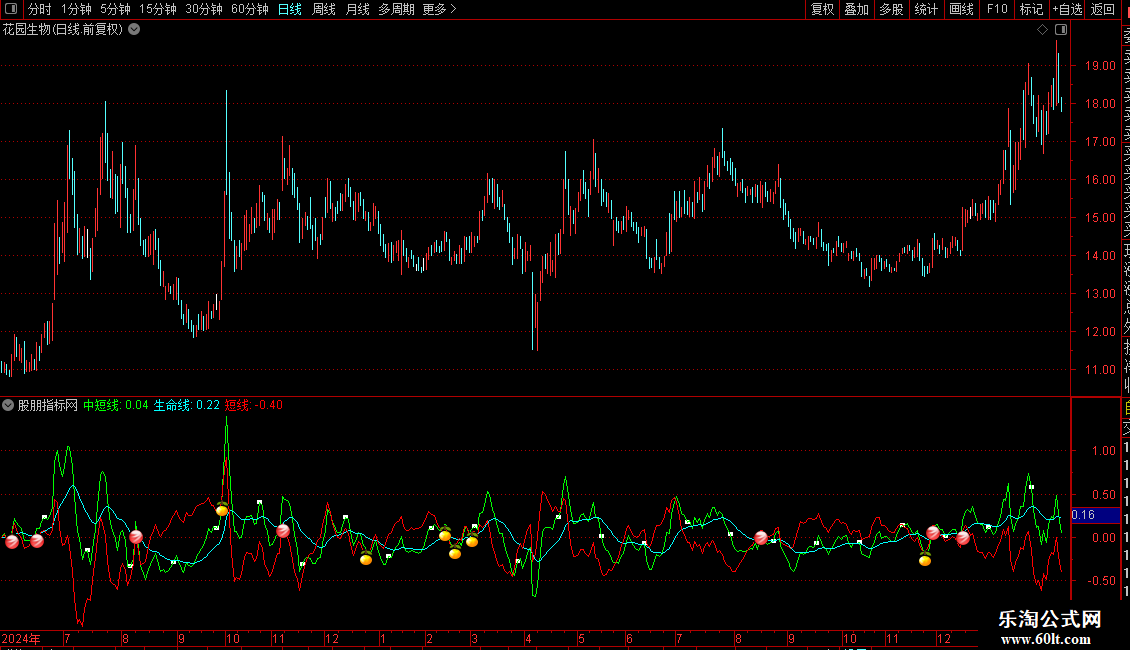1130x650 pixels.
Task: Click the 18.00 price axis label
Action: tap(1100, 104)
